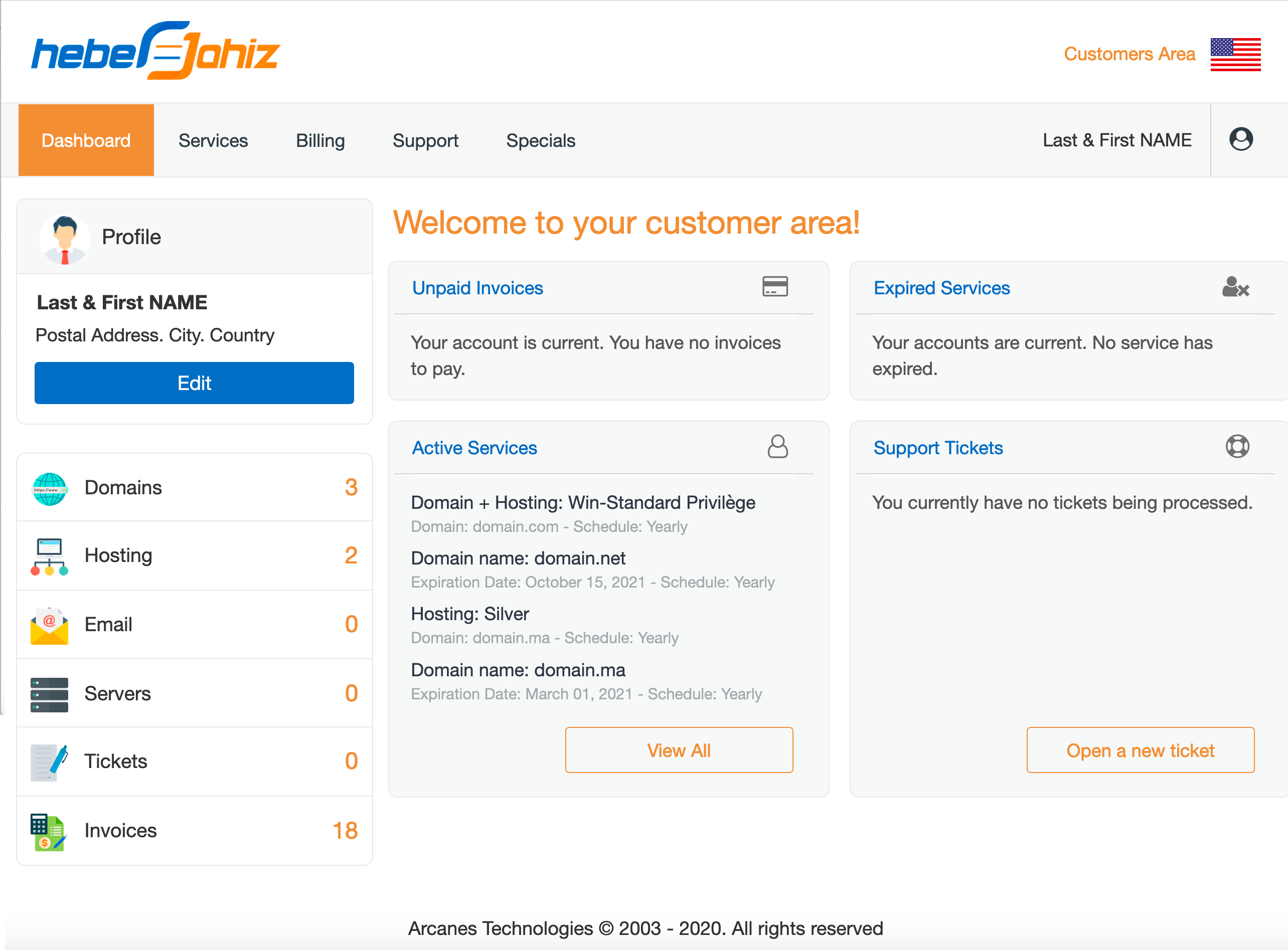Select the Tickets sidebar label
This screenshot has height=950, width=1288.
[116, 762]
